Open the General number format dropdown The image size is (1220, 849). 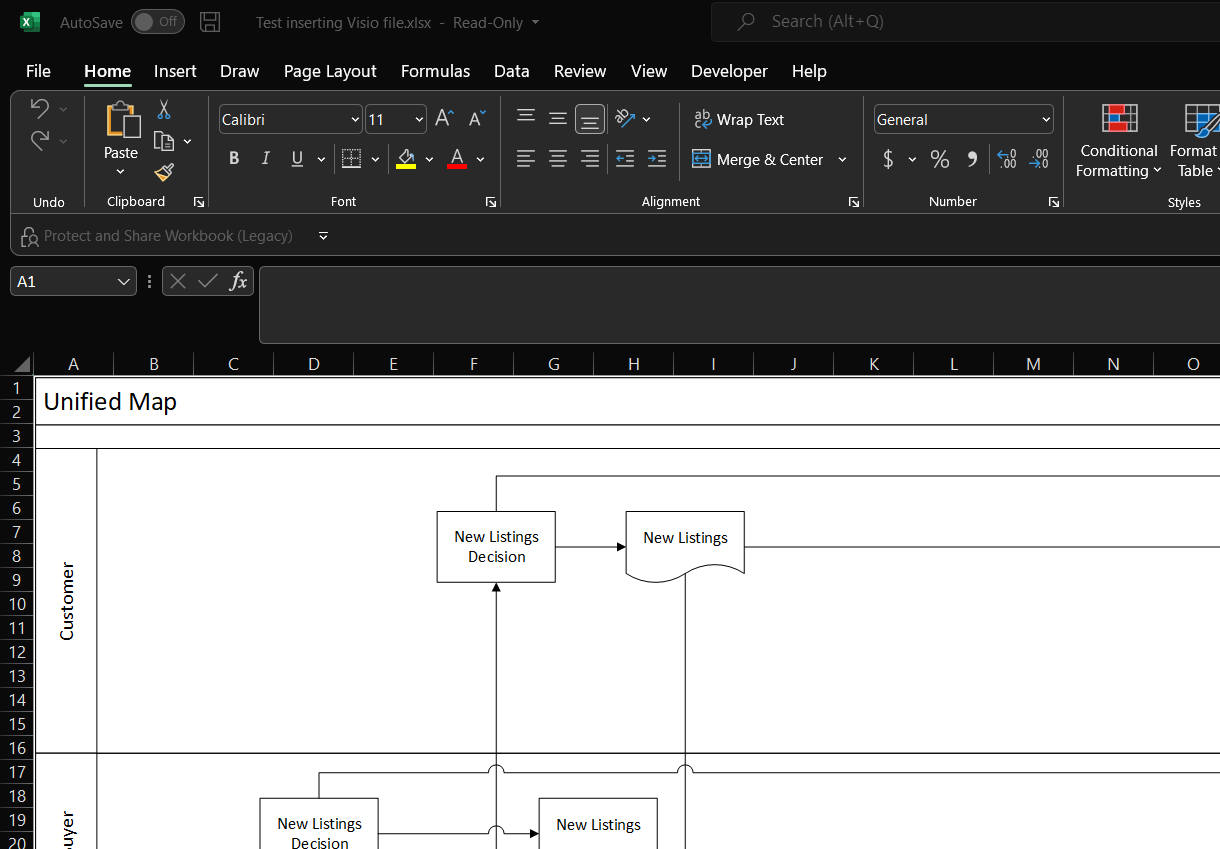click(x=1046, y=119)
